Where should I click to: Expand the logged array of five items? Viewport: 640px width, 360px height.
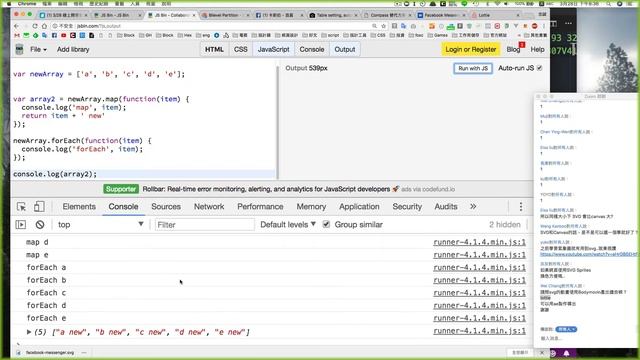tap(29, 332)
